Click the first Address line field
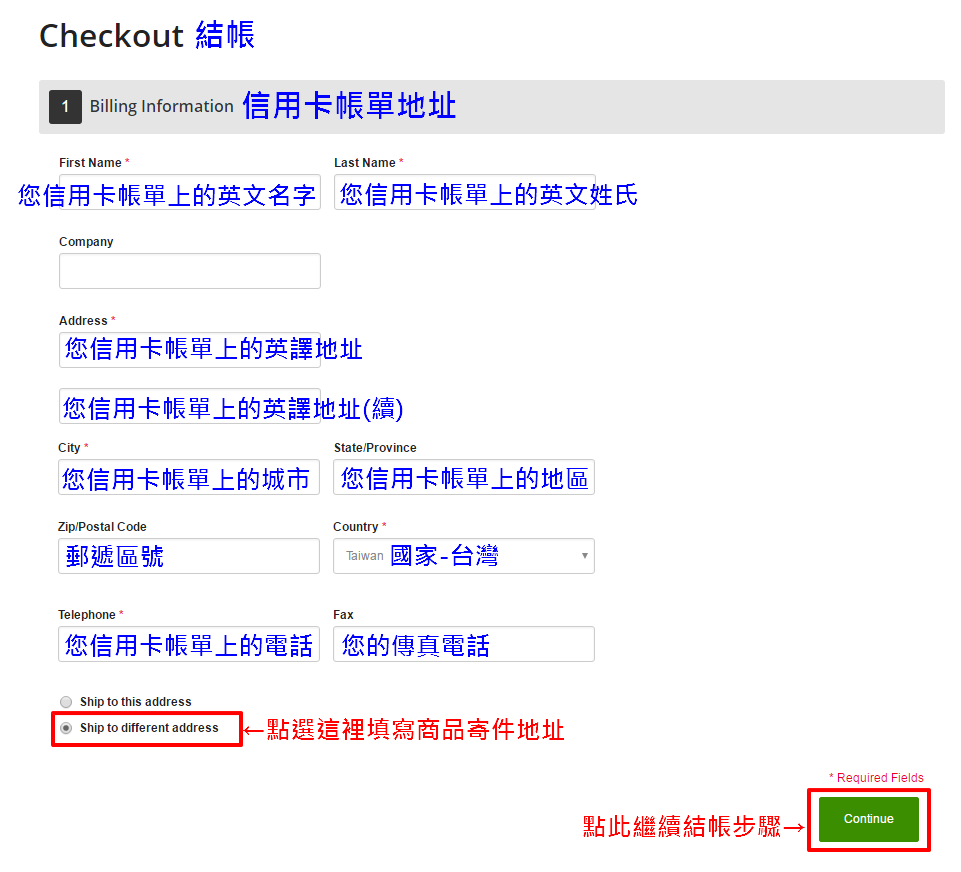The width and height of the screenshot is (961, 872). (190, 350)
